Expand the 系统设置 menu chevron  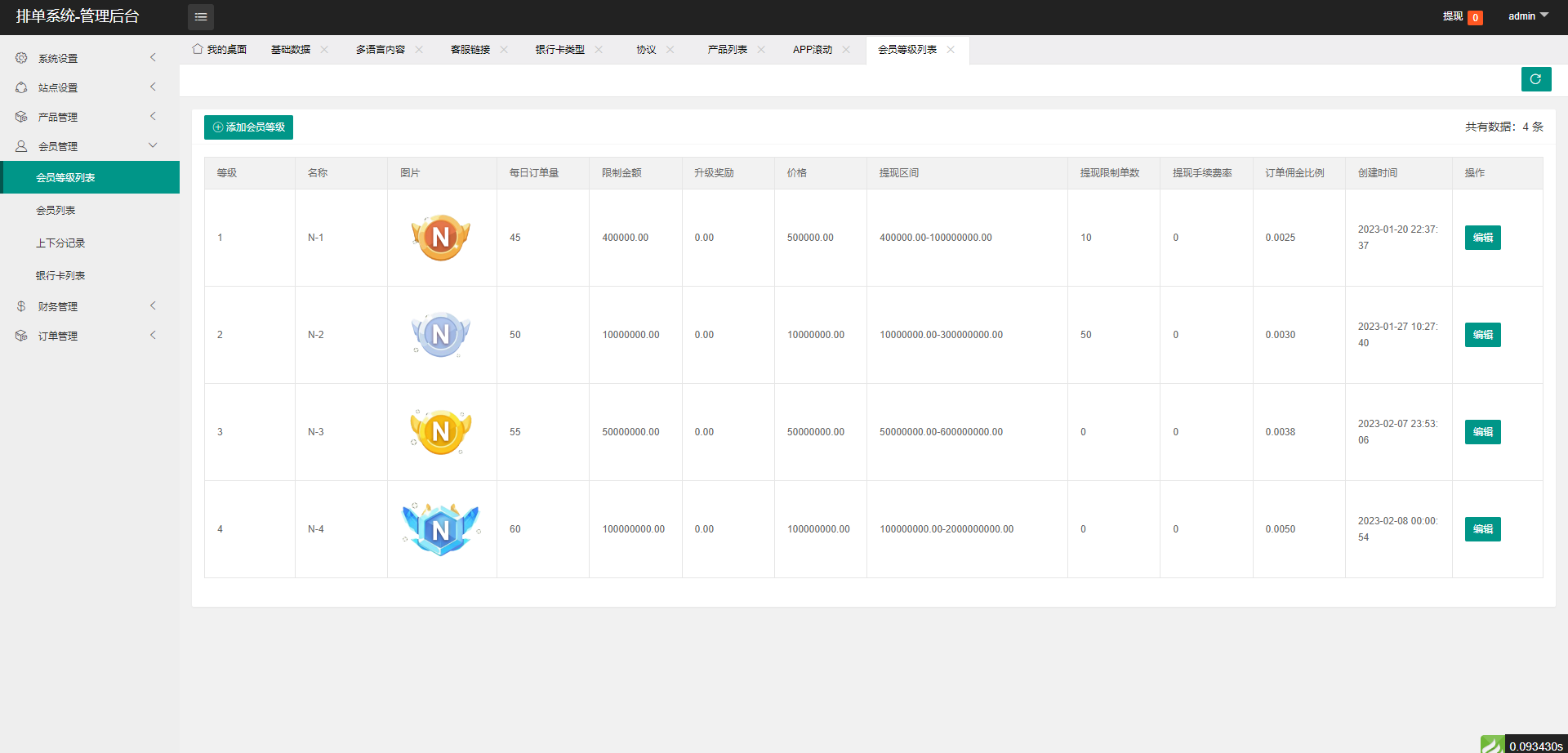(x=153, y=58)
